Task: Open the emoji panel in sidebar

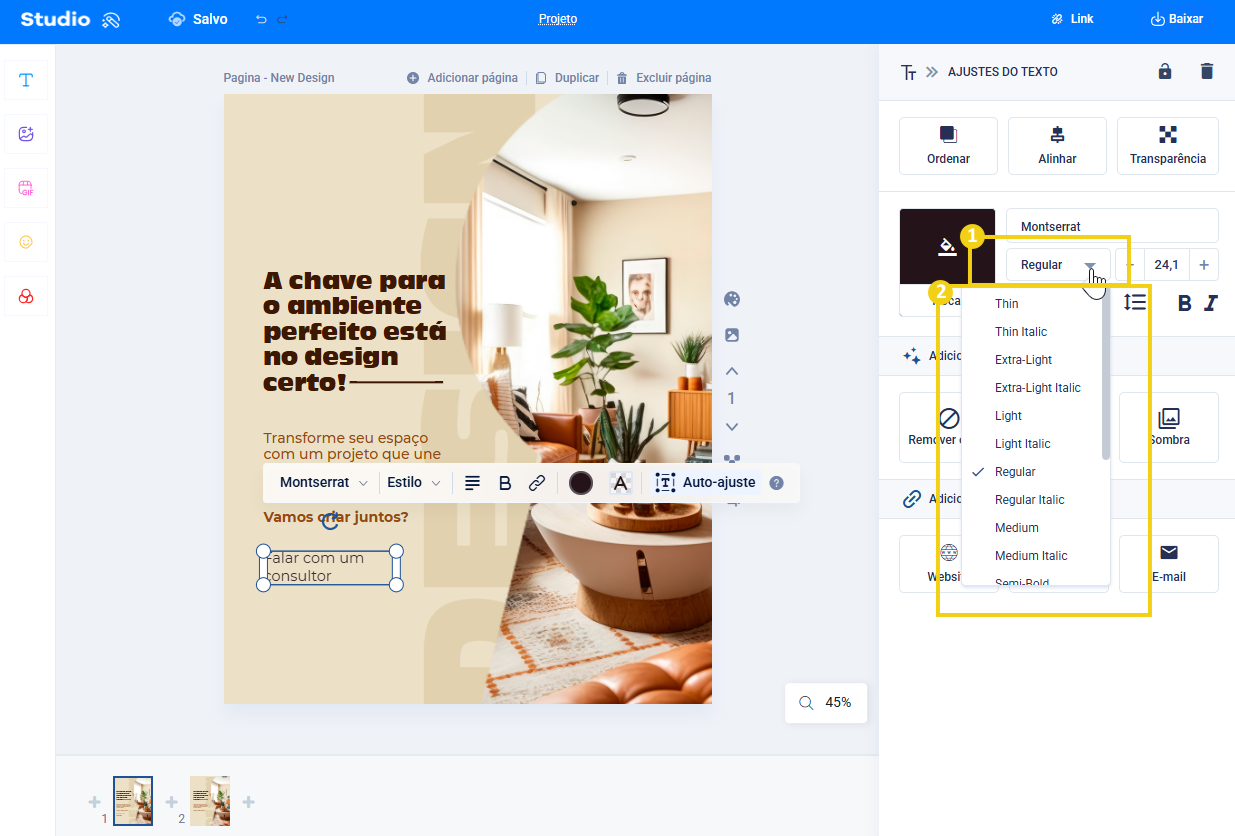Action: point(26,242)
